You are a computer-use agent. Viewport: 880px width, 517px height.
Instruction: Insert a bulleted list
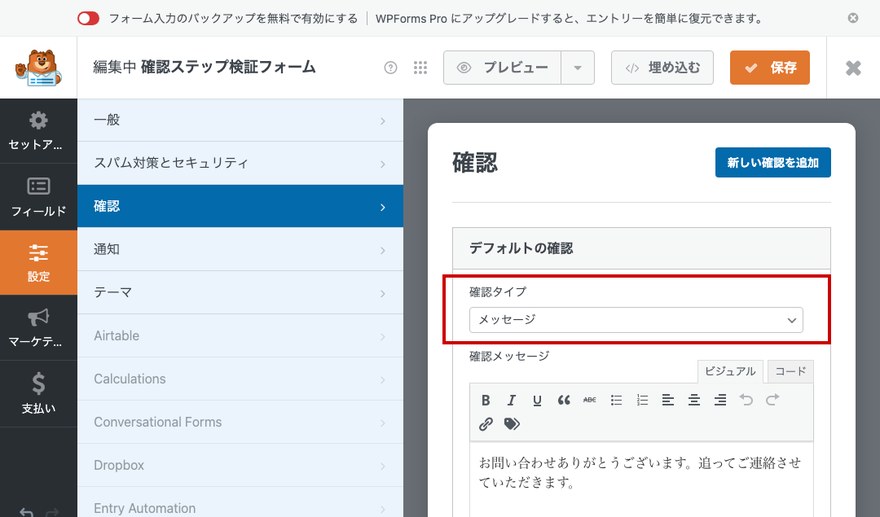click(616, 400)
